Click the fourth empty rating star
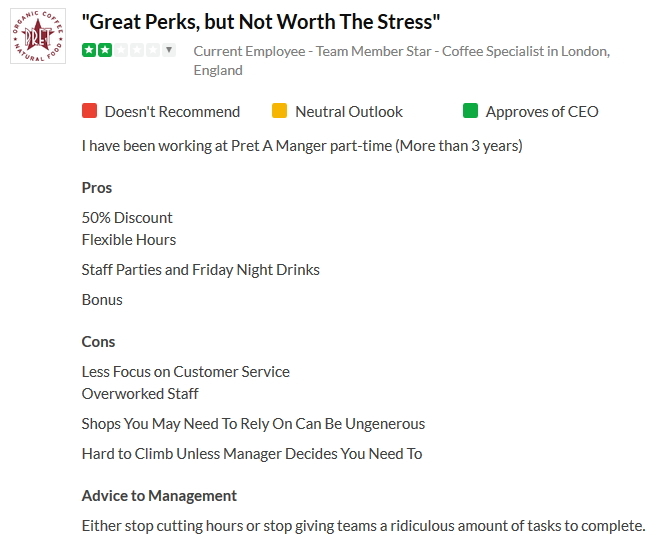The height and width of the screenshot is (545, 656). 135,50
